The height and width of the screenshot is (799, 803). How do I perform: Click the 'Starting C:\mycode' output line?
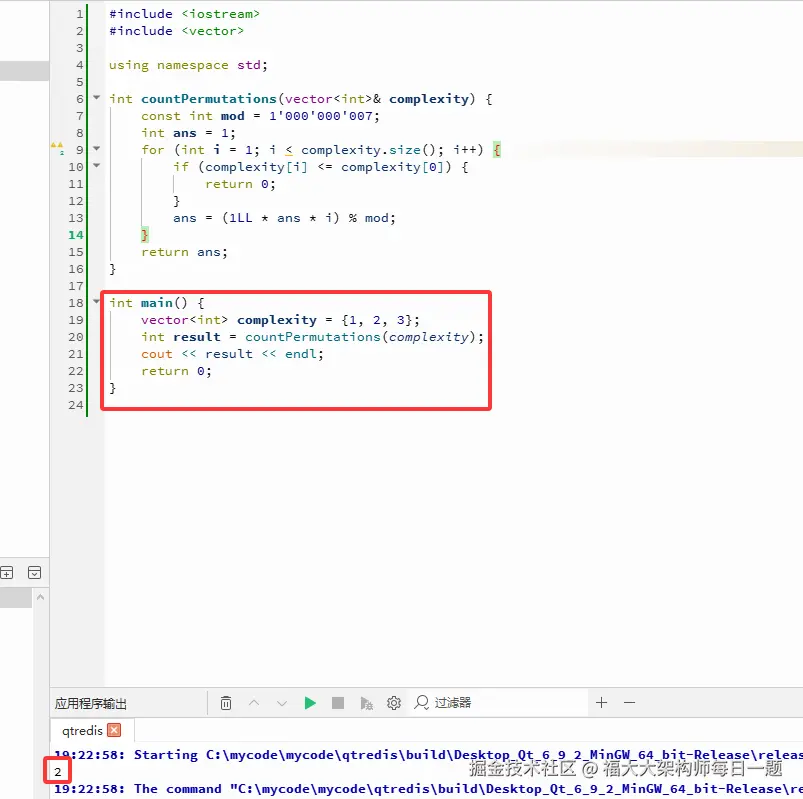[x=428, y=754]
